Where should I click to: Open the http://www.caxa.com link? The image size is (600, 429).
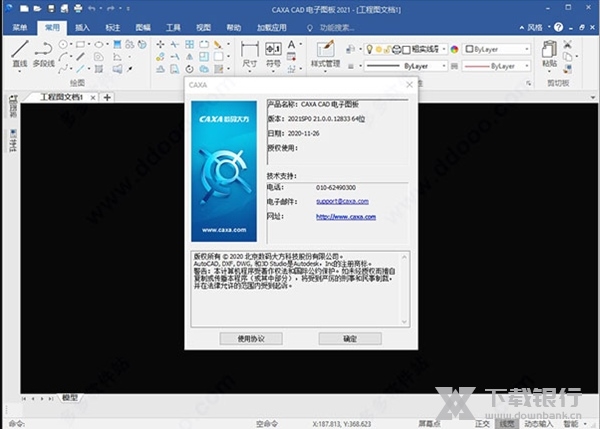click(346, 217)
